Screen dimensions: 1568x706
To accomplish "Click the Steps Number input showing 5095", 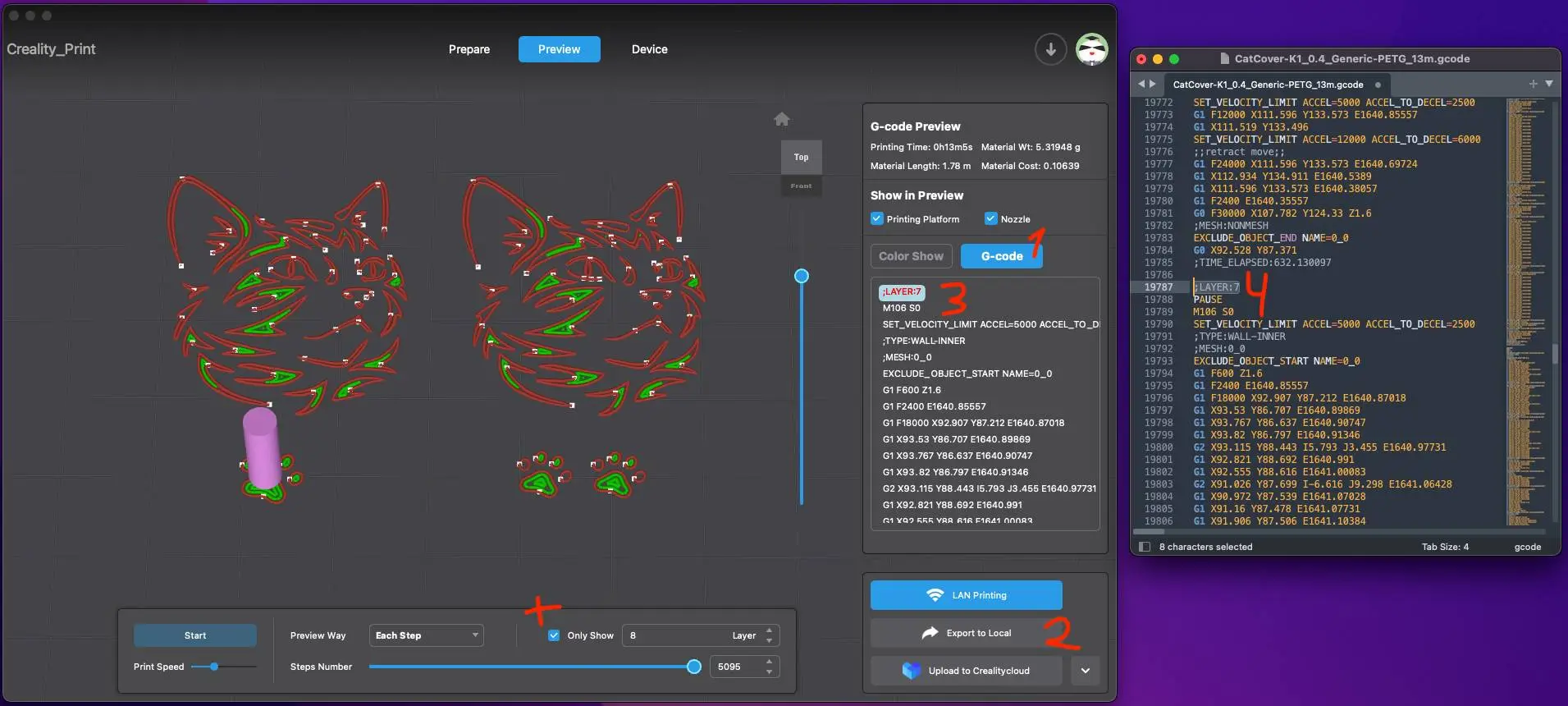I will click(736, 667).
